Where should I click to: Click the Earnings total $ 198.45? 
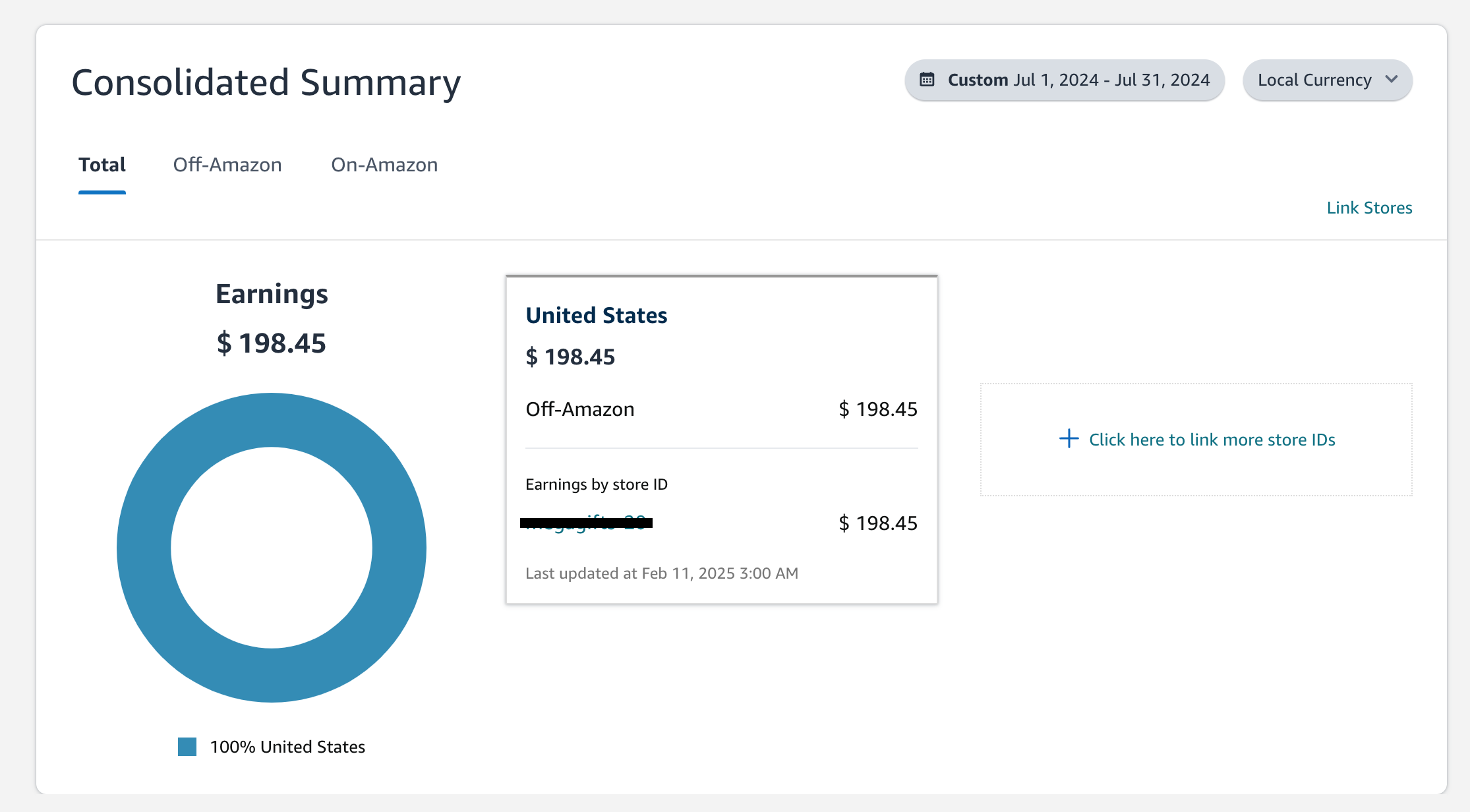272,343
